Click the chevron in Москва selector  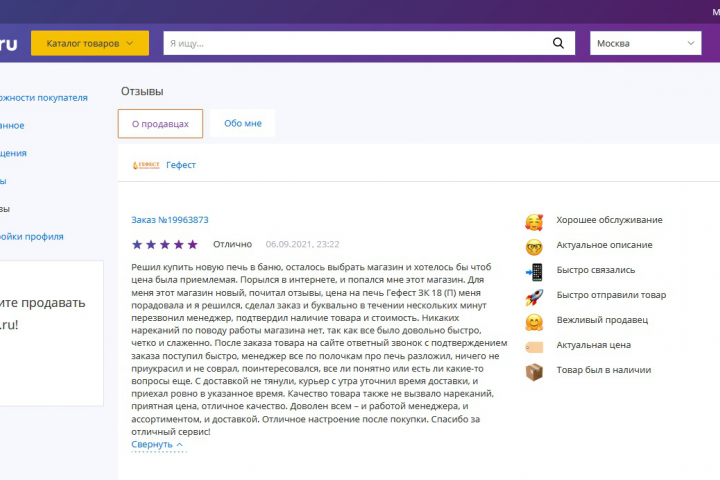(691, 43)
